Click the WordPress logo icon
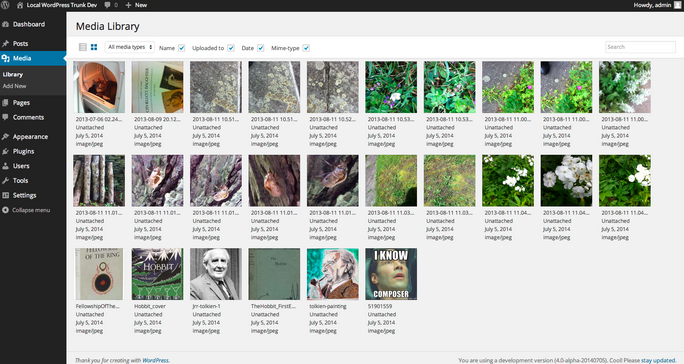The height and width of the screenshot is (364, 684). (x=5, y=5)
